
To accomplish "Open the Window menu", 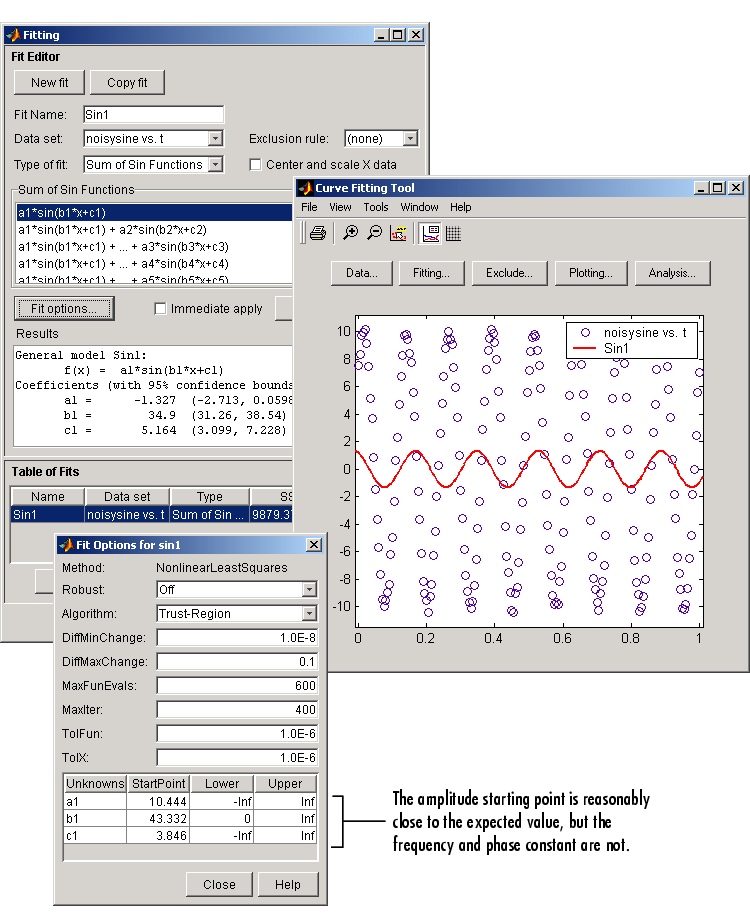I will point(420,207).
